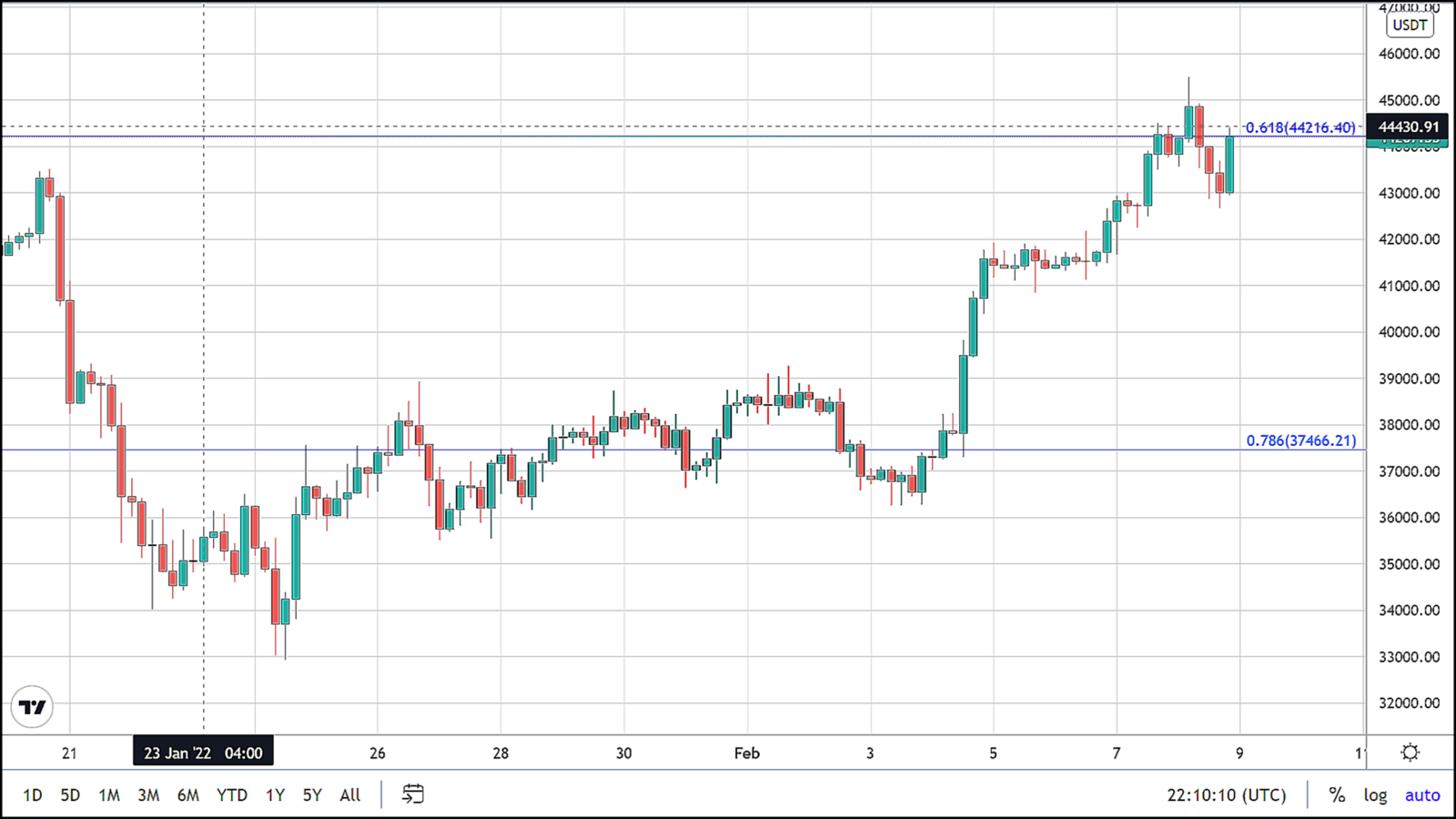The height and width of the screenshot is (819, 1456).
Task: Open chart settings gear icon
Action: click(x=1410, y=753)
